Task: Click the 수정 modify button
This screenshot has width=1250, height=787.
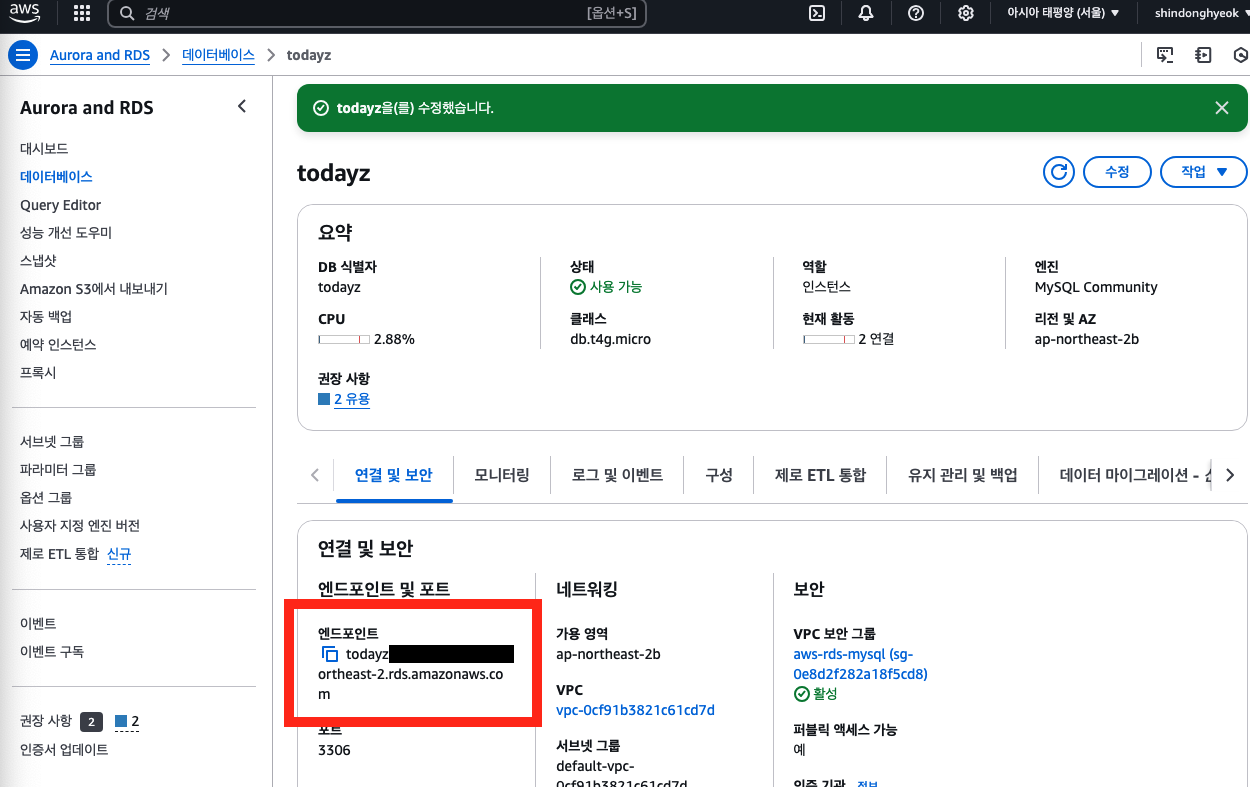Action: point(1117,172)
